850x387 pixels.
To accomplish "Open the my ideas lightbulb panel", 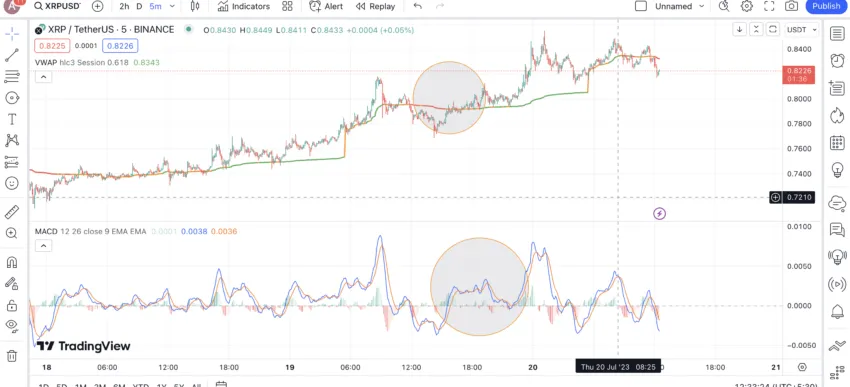I will (x=837, y=171).
